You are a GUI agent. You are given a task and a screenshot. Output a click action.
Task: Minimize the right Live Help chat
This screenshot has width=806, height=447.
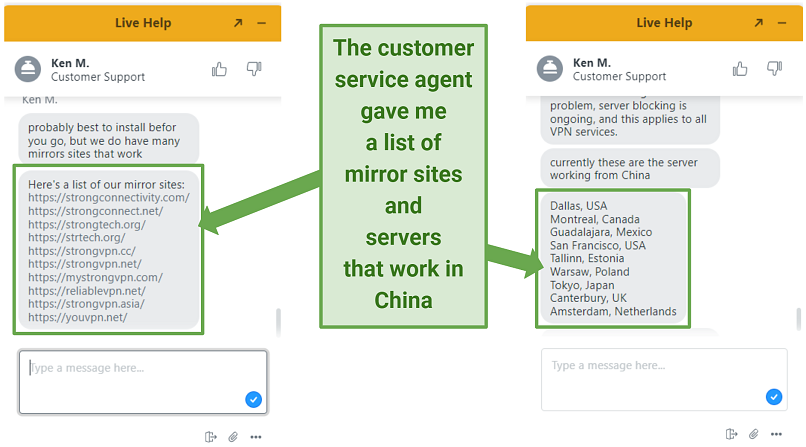click(x=782, y=23)
